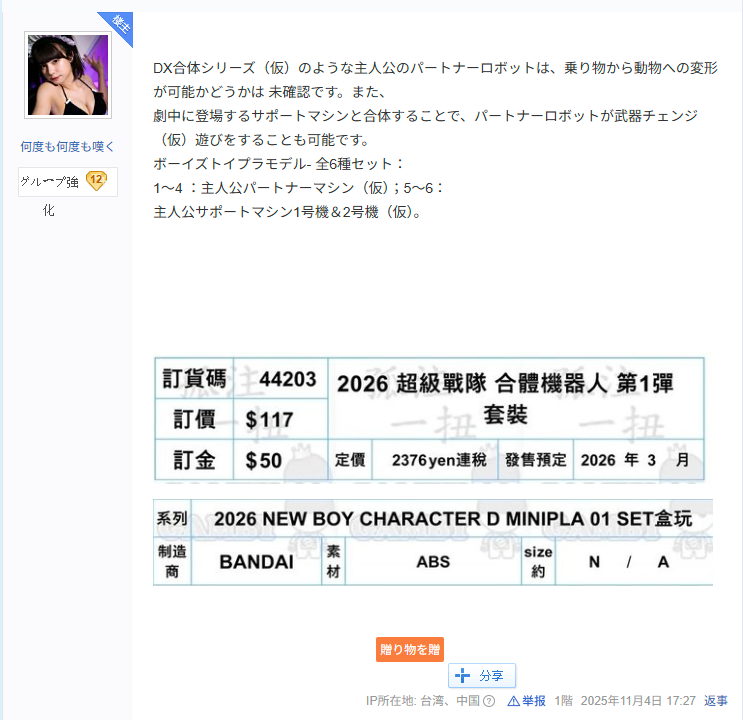
Task: Click the blue 楼主 corner ribbon
Action: pyautogui.click(x=118, y=26)
